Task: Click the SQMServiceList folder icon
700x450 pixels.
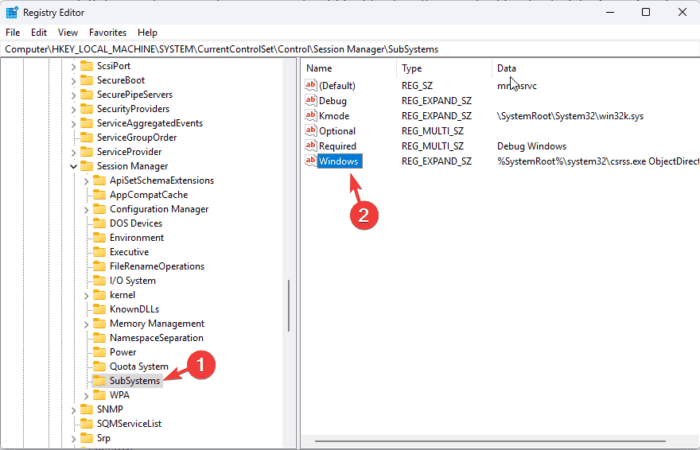Action: click(x=86, y=423)
